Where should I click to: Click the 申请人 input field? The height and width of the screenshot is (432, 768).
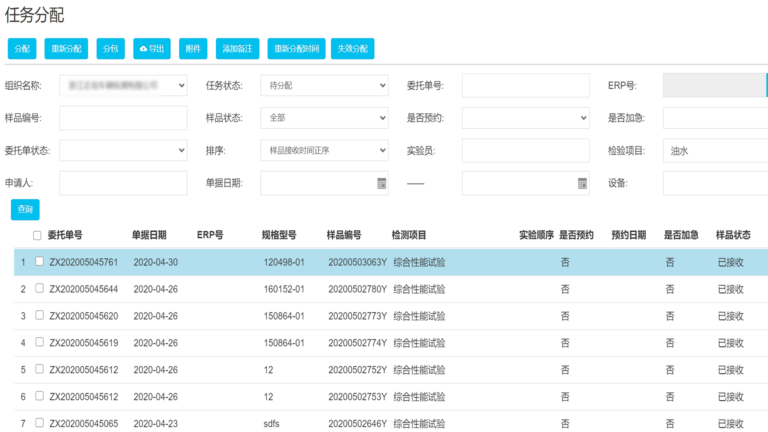[123, 183]
